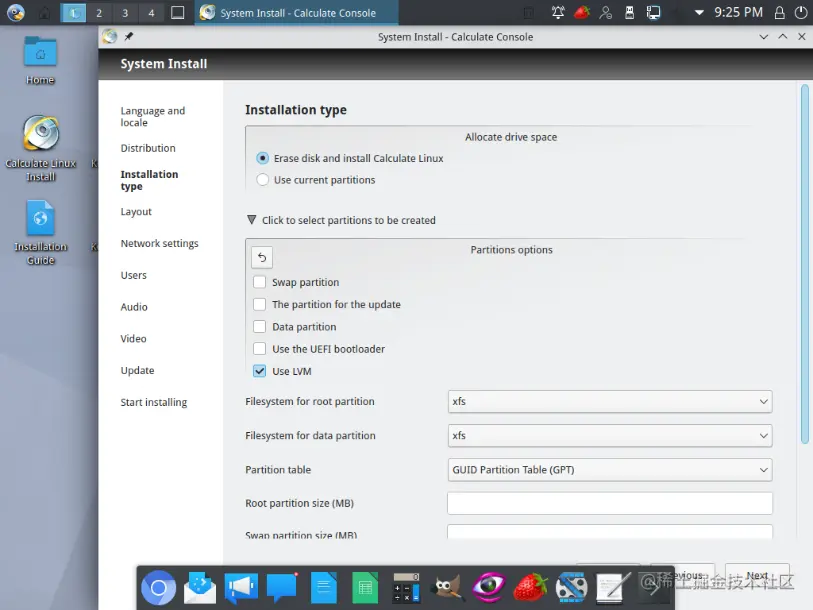Viewport: 813px width, 610px height.
Task: Collapse Click to select partitions to be created
Action: [341, 220]
